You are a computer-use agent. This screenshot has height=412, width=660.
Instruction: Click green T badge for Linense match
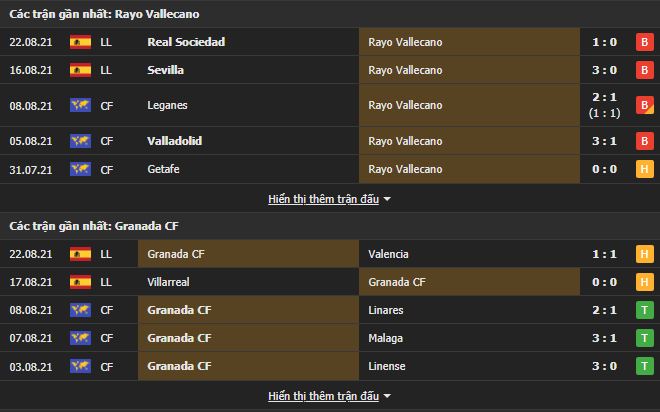tap(644, 366)
